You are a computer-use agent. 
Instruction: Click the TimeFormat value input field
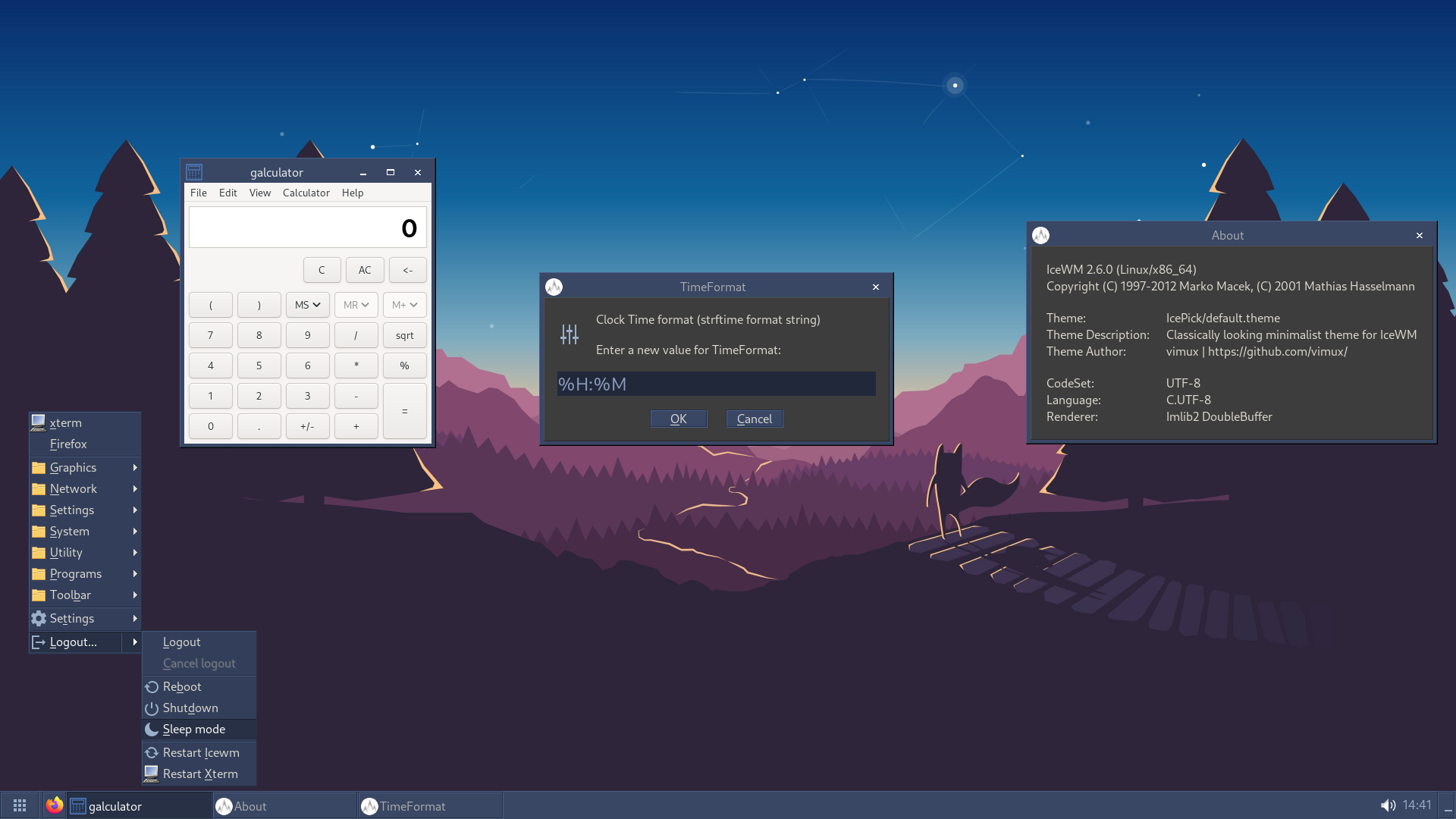click(x=715, y=384)
